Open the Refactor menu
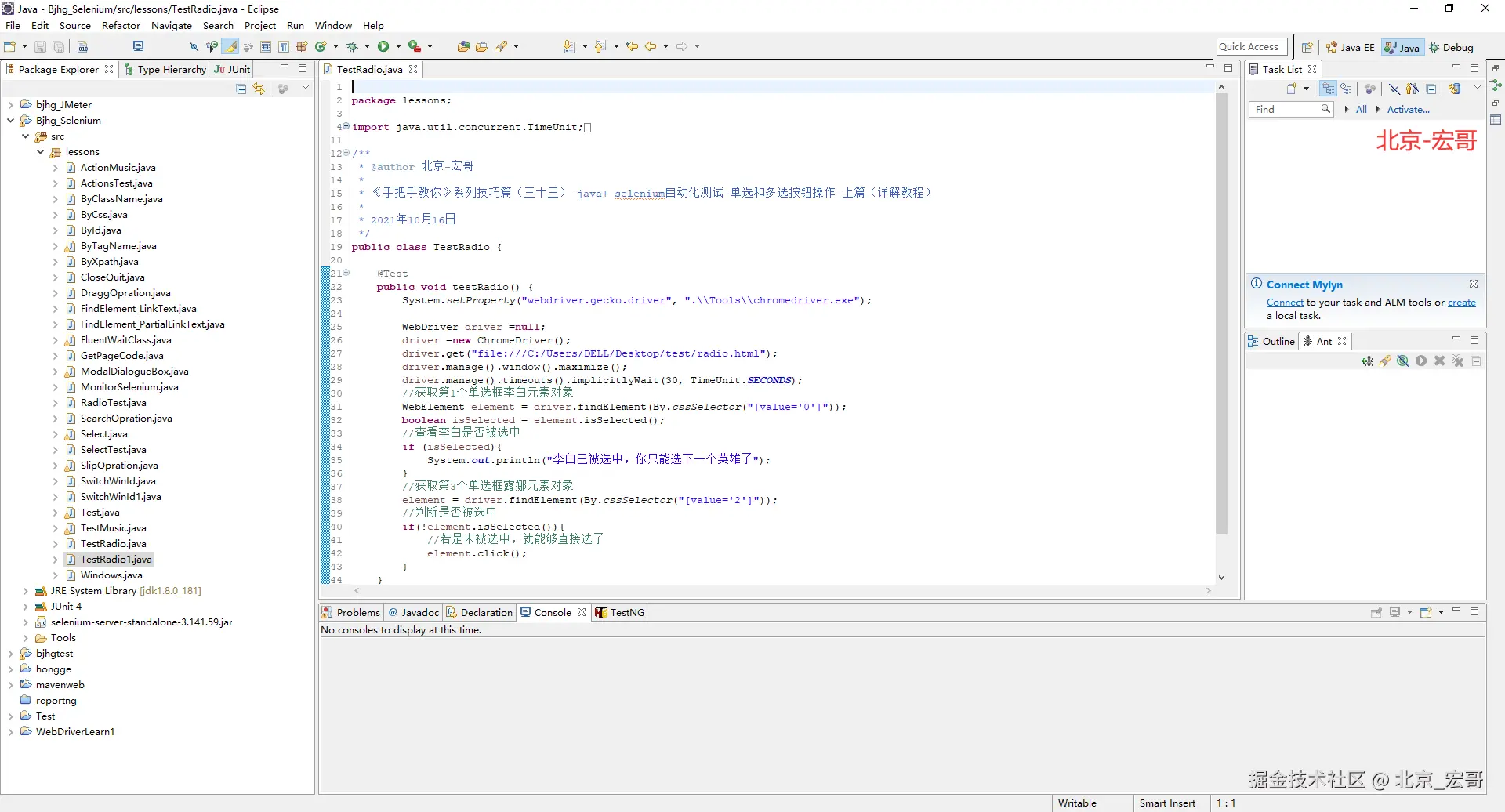1505x812 pixels. point(121,26)
